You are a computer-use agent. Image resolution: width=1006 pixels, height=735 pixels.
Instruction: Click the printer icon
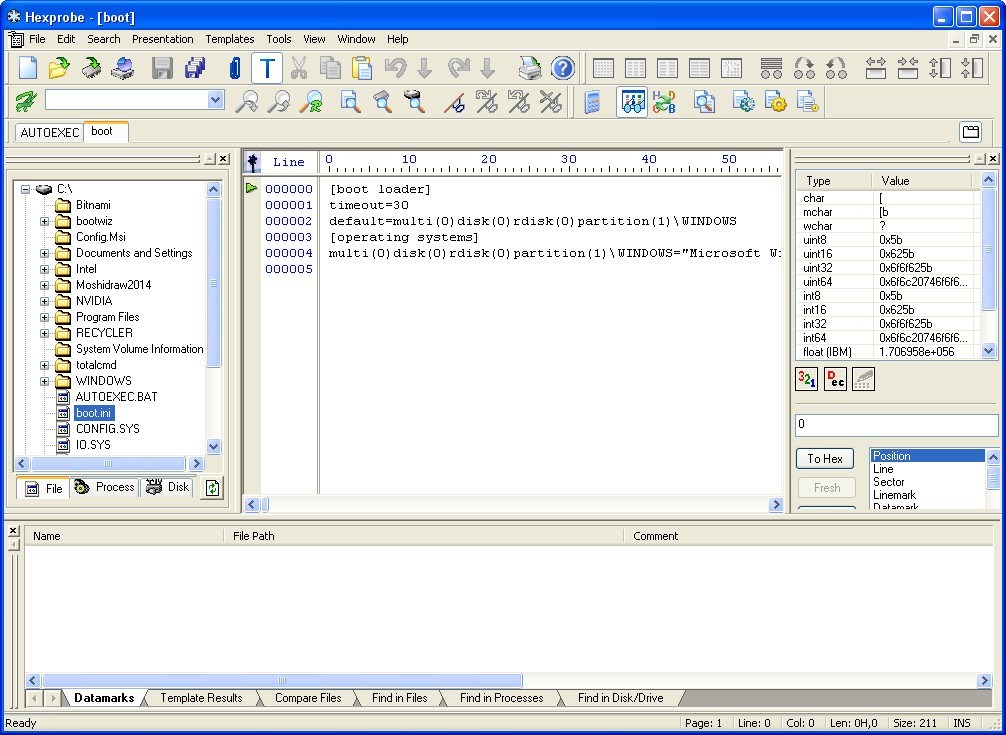point(530,68)
